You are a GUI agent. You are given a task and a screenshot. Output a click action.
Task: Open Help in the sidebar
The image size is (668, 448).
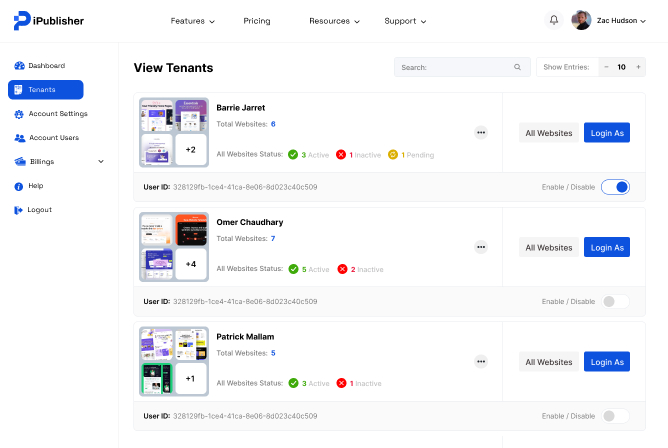[x=29, y=186]
